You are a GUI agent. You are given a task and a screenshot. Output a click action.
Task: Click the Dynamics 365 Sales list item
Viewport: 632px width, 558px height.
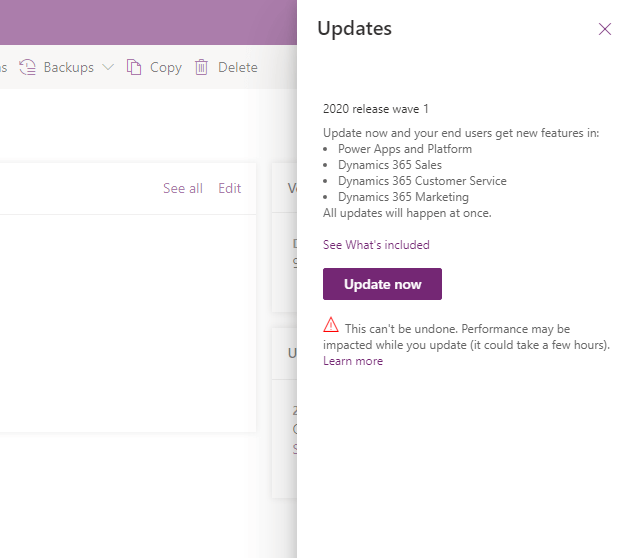pyautogui.click(x=389, y=165)
